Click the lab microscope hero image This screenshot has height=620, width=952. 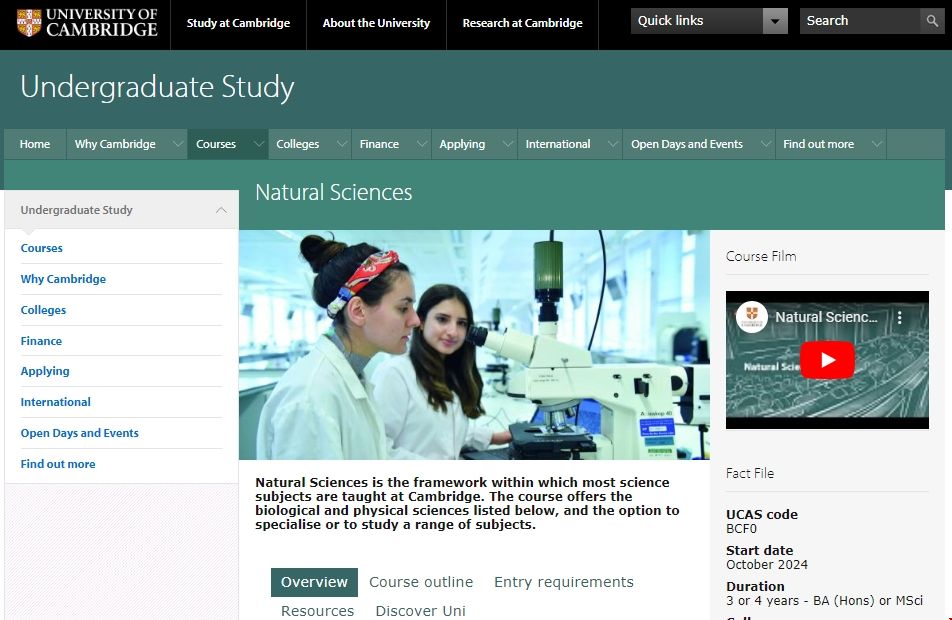click(x=474, y=345)
